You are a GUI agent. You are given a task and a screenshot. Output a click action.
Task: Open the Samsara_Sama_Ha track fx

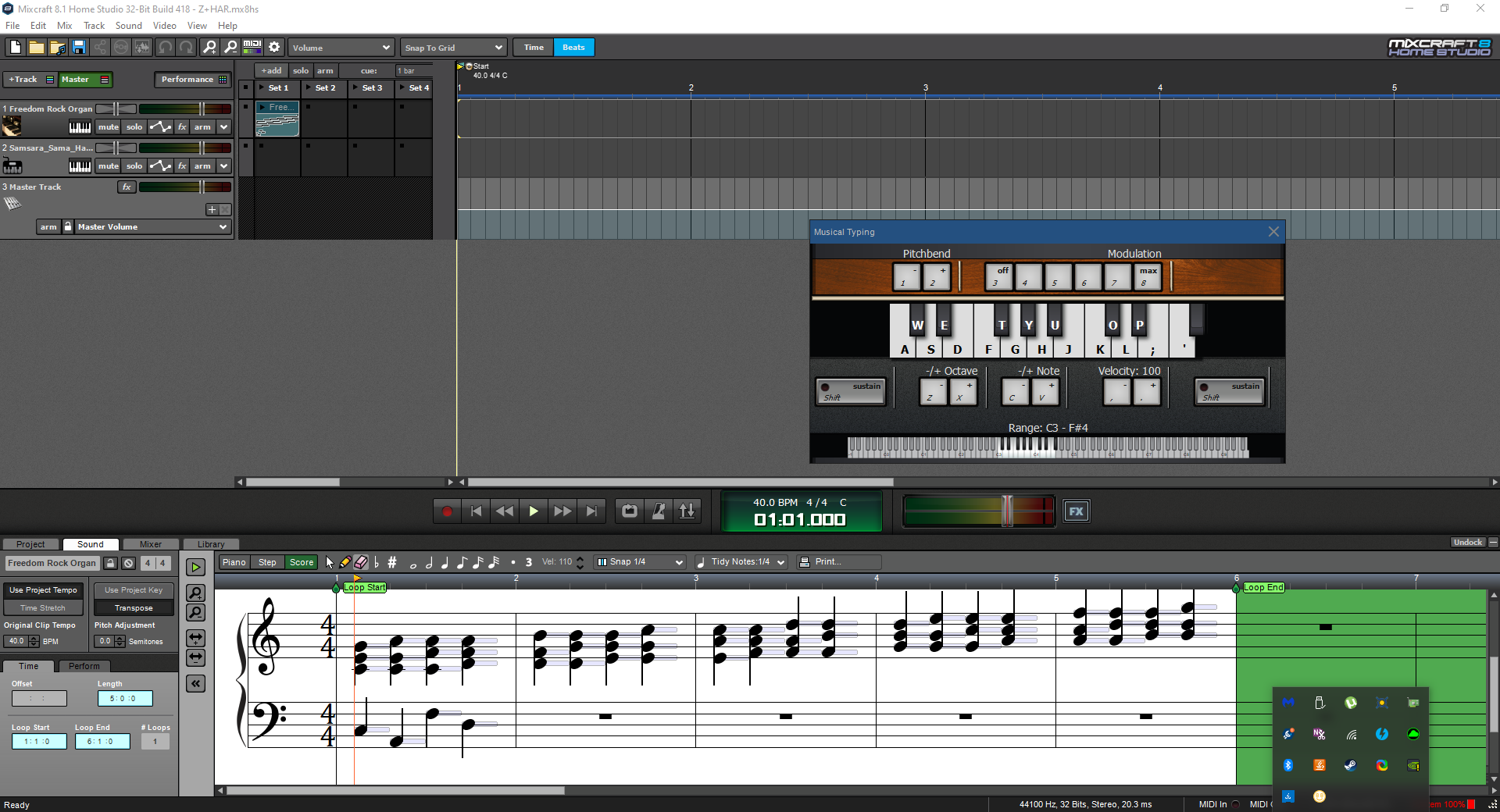[182, 166]
